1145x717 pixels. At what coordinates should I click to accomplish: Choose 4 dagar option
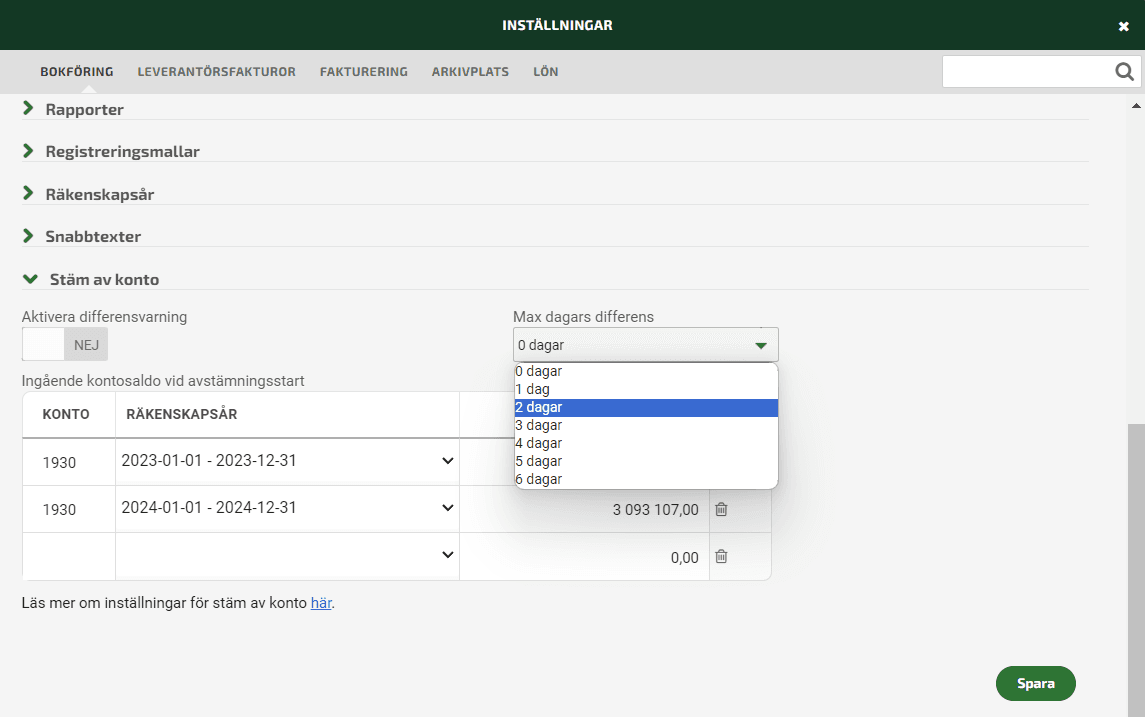tap(646, 443)
